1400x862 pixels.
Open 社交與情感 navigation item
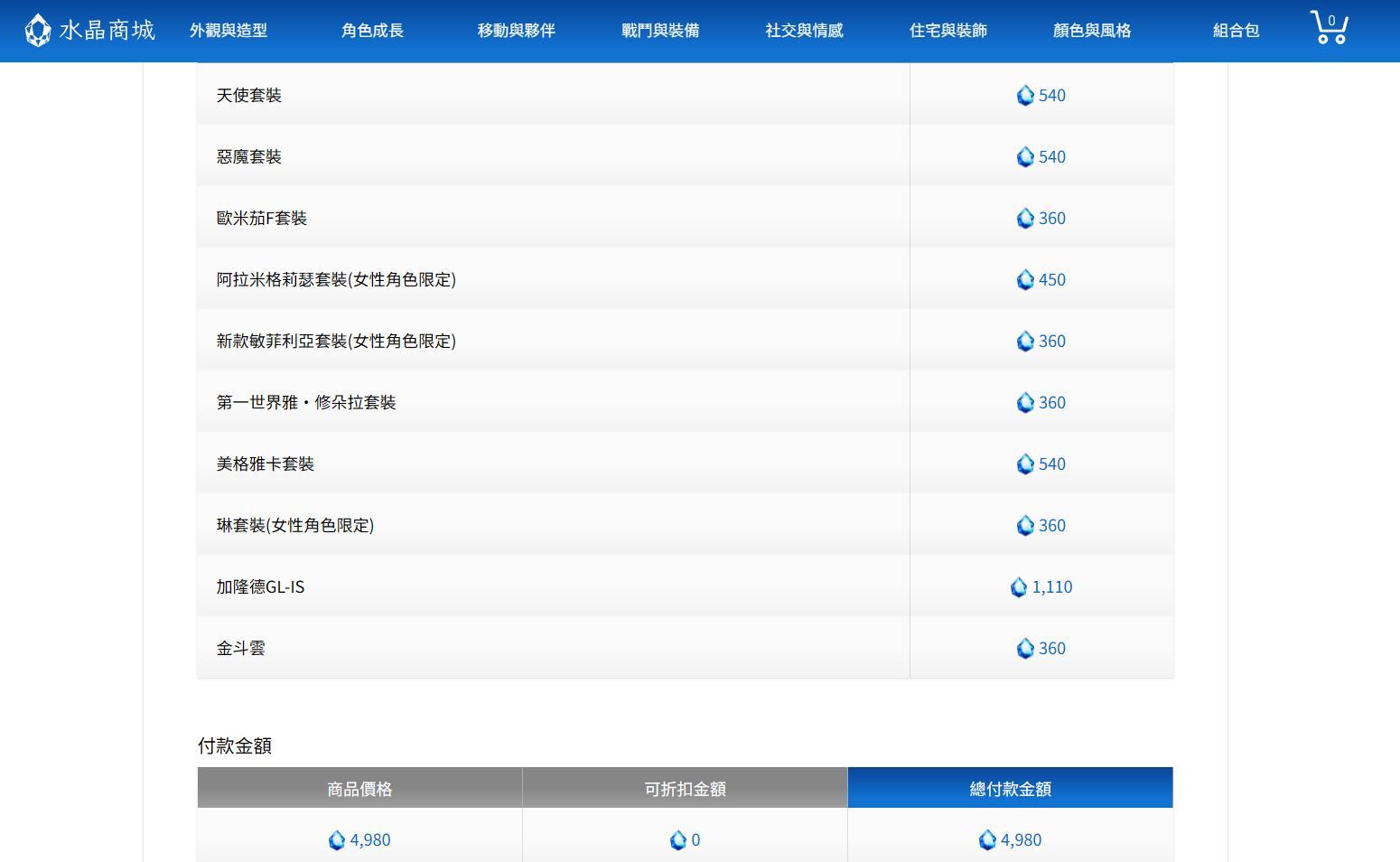(x=804, y=31)
